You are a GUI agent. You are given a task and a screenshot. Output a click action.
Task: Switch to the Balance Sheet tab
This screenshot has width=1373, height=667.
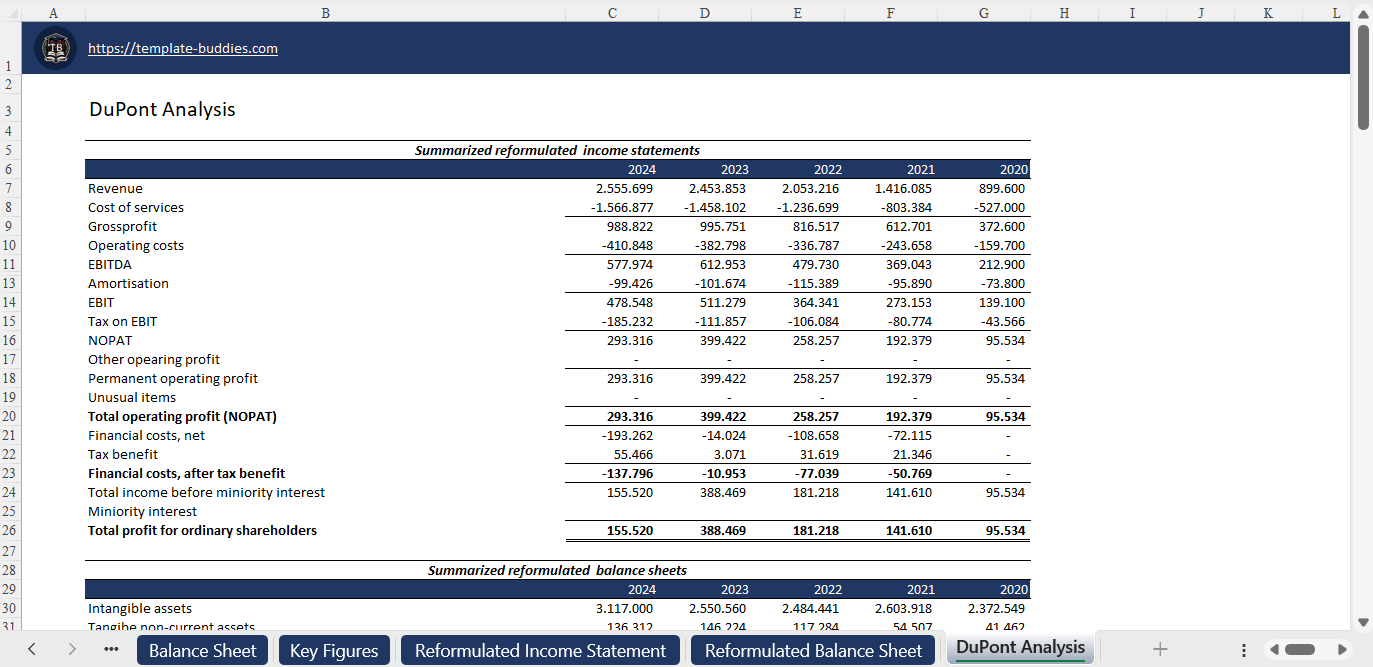click(202, 650)
